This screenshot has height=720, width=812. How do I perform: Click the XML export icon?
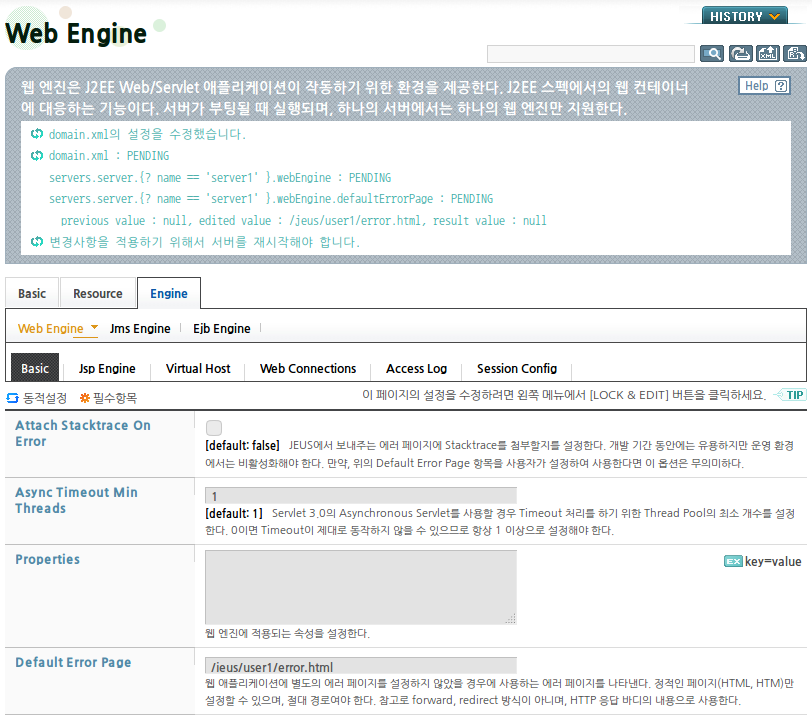767,53
